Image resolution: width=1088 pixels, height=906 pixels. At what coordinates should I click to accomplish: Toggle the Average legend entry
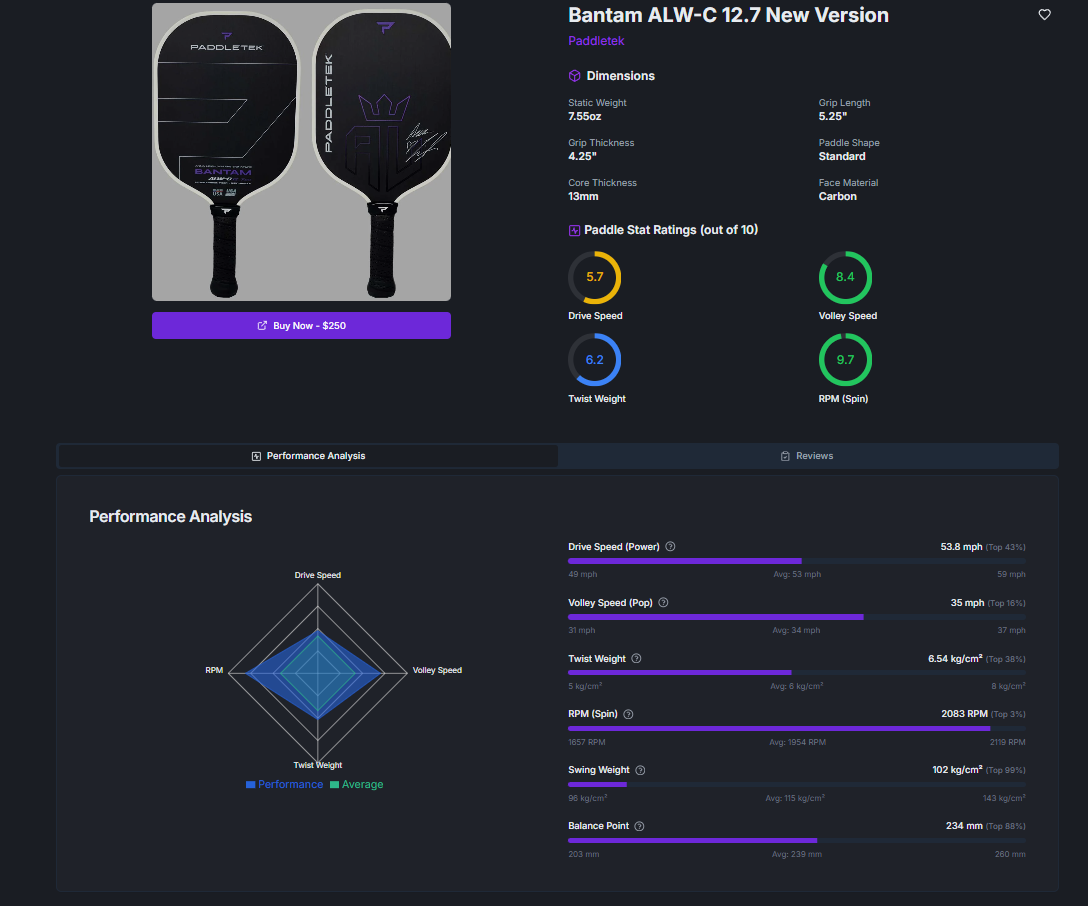click(x=356, y=784)
